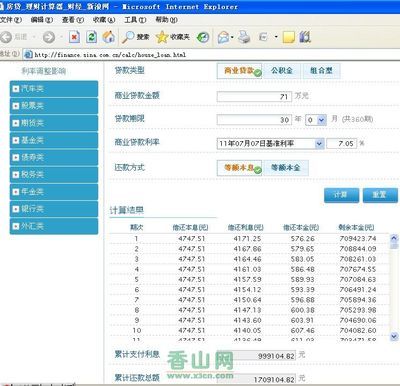Click the results table scroll-down arrow
This screenshot has width=400, height=386.
[394, 336]
